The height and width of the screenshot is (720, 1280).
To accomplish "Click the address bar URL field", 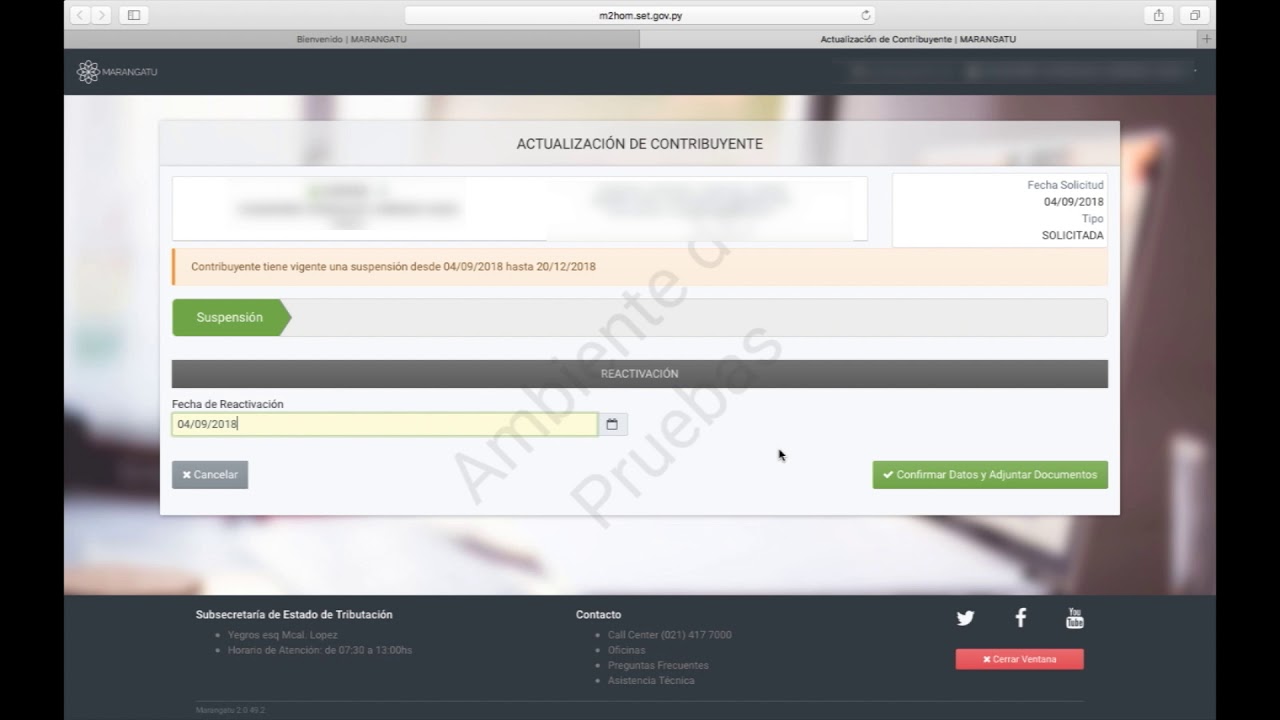I will point(640,15).
